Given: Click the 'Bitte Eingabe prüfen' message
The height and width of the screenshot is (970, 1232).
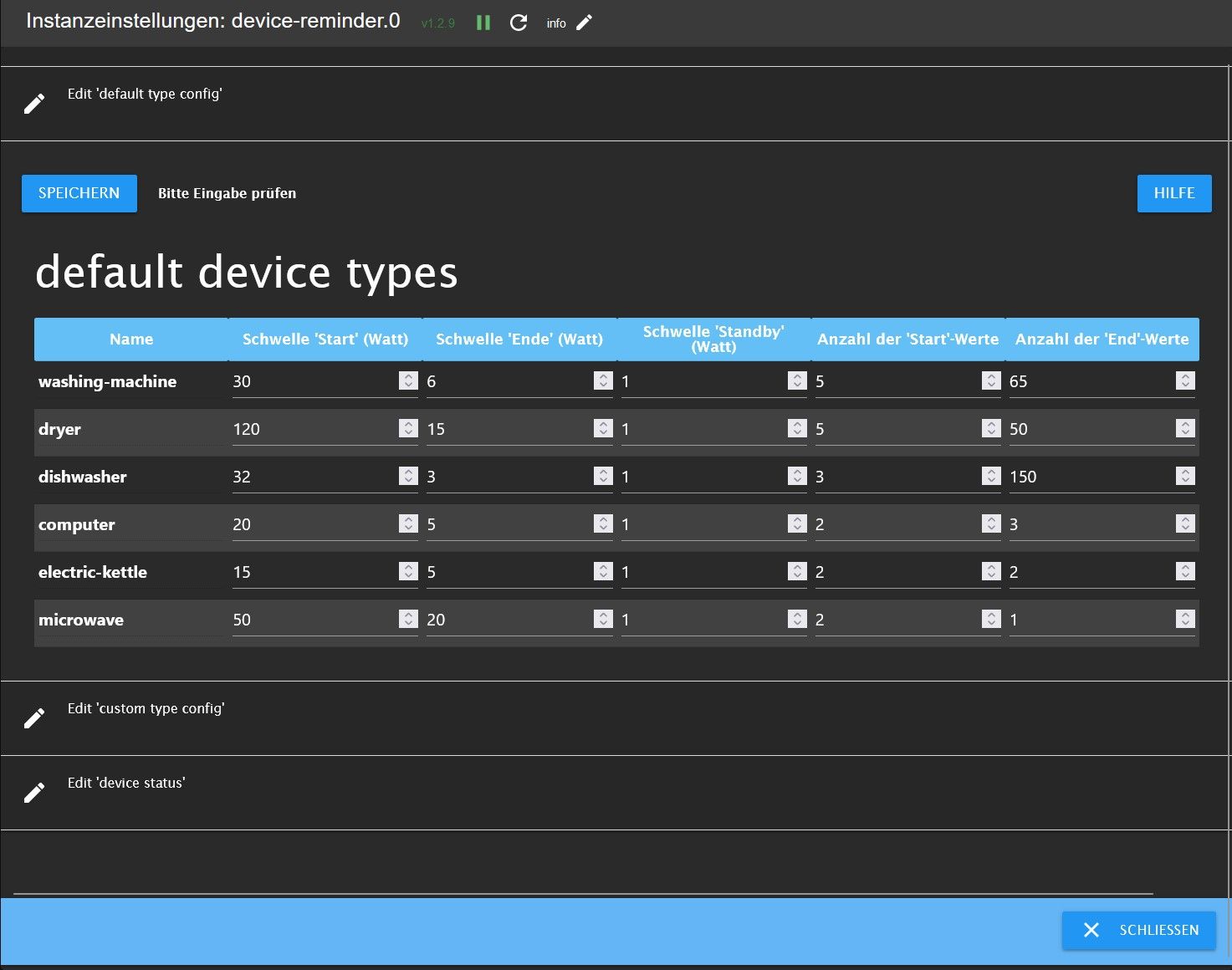Looking at the screenshot, I should coord(227,193).
